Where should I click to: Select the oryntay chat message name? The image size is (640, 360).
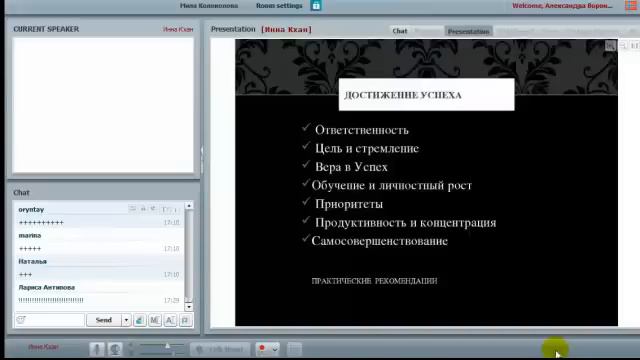31,209
